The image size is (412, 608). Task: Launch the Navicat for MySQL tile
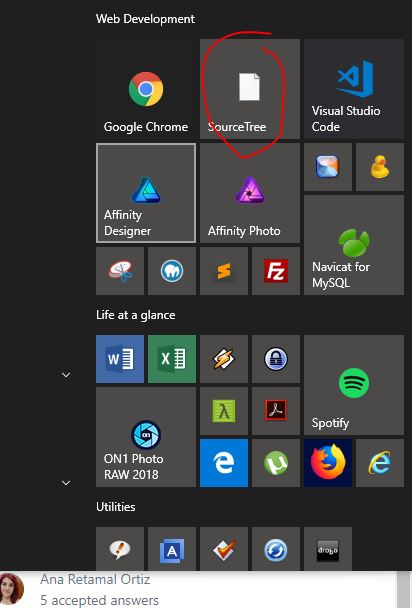click(353, 245)
